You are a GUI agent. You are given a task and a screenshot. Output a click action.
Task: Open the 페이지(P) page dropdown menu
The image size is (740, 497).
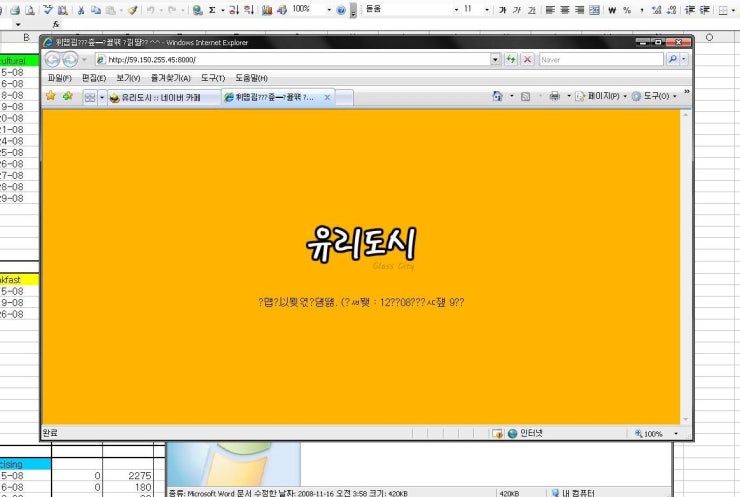coord(601,97)
